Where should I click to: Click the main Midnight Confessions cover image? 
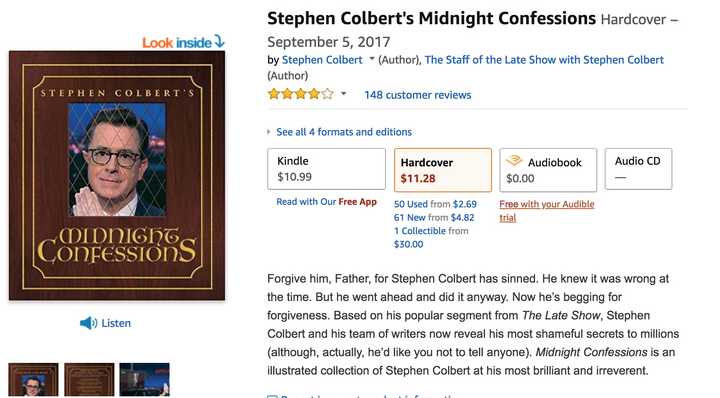[117, 176]
